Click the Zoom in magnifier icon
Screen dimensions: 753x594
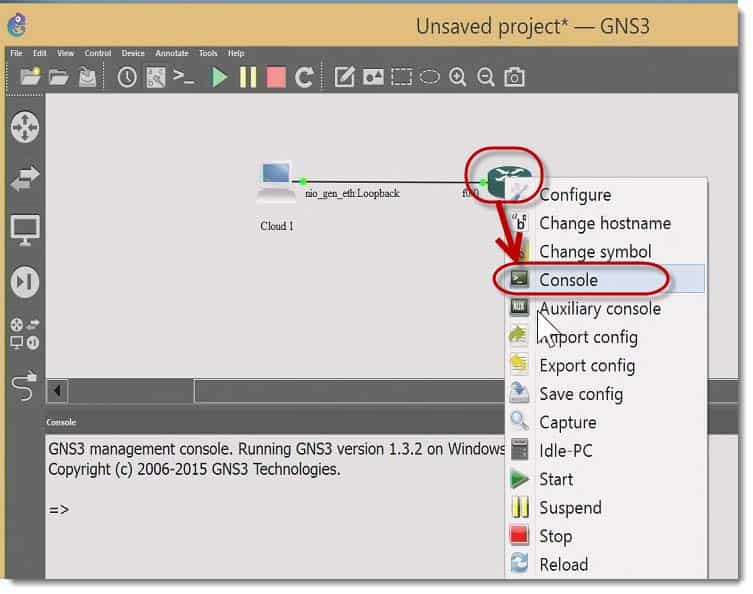coord(458,77)
